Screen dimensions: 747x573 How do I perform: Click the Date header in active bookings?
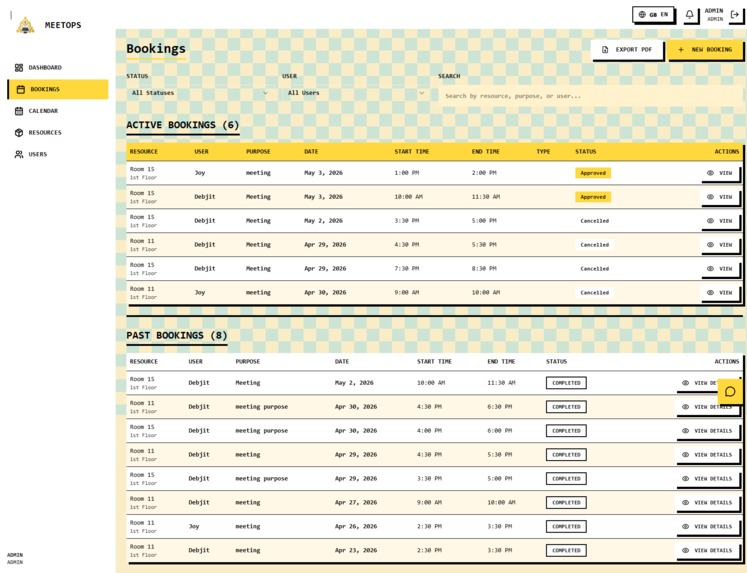311,151
